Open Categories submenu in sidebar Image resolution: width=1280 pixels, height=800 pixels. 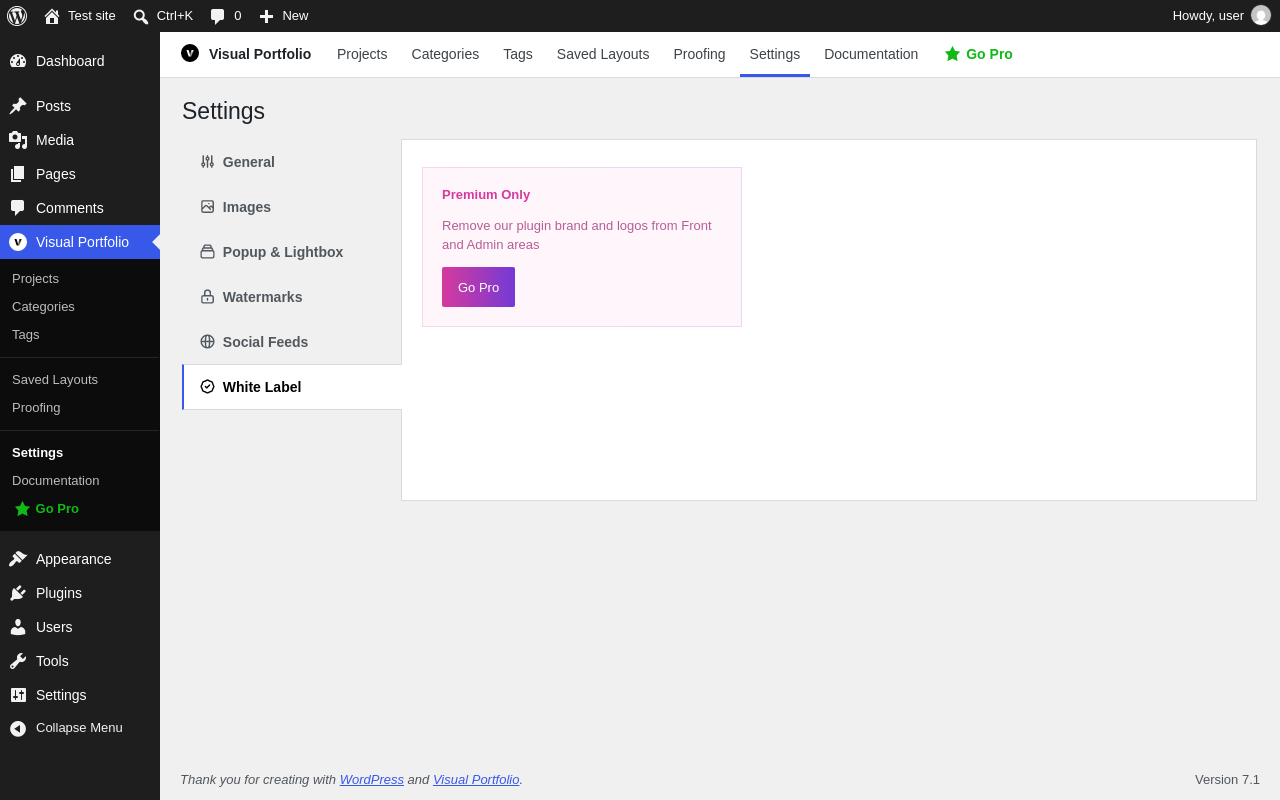pos(80,307)
